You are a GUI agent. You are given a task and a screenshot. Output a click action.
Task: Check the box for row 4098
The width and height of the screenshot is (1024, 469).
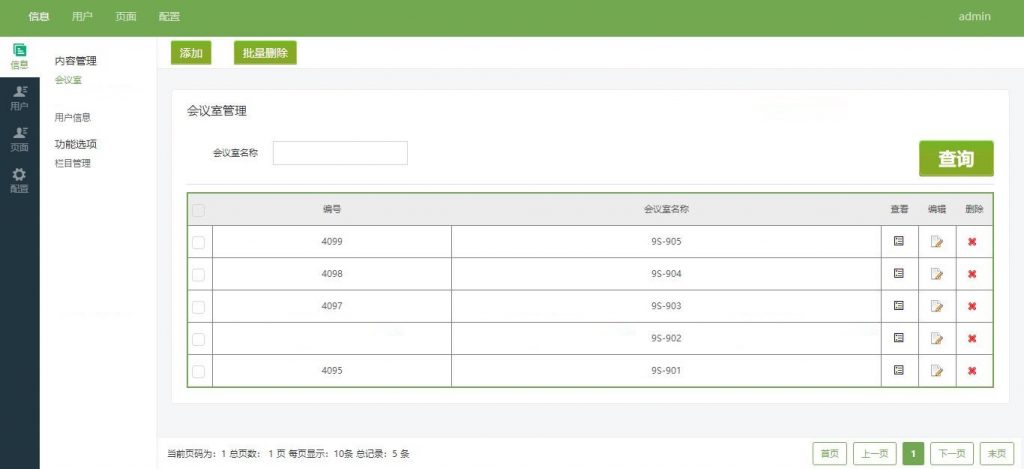pyautogui.click(x=199, y=275)
